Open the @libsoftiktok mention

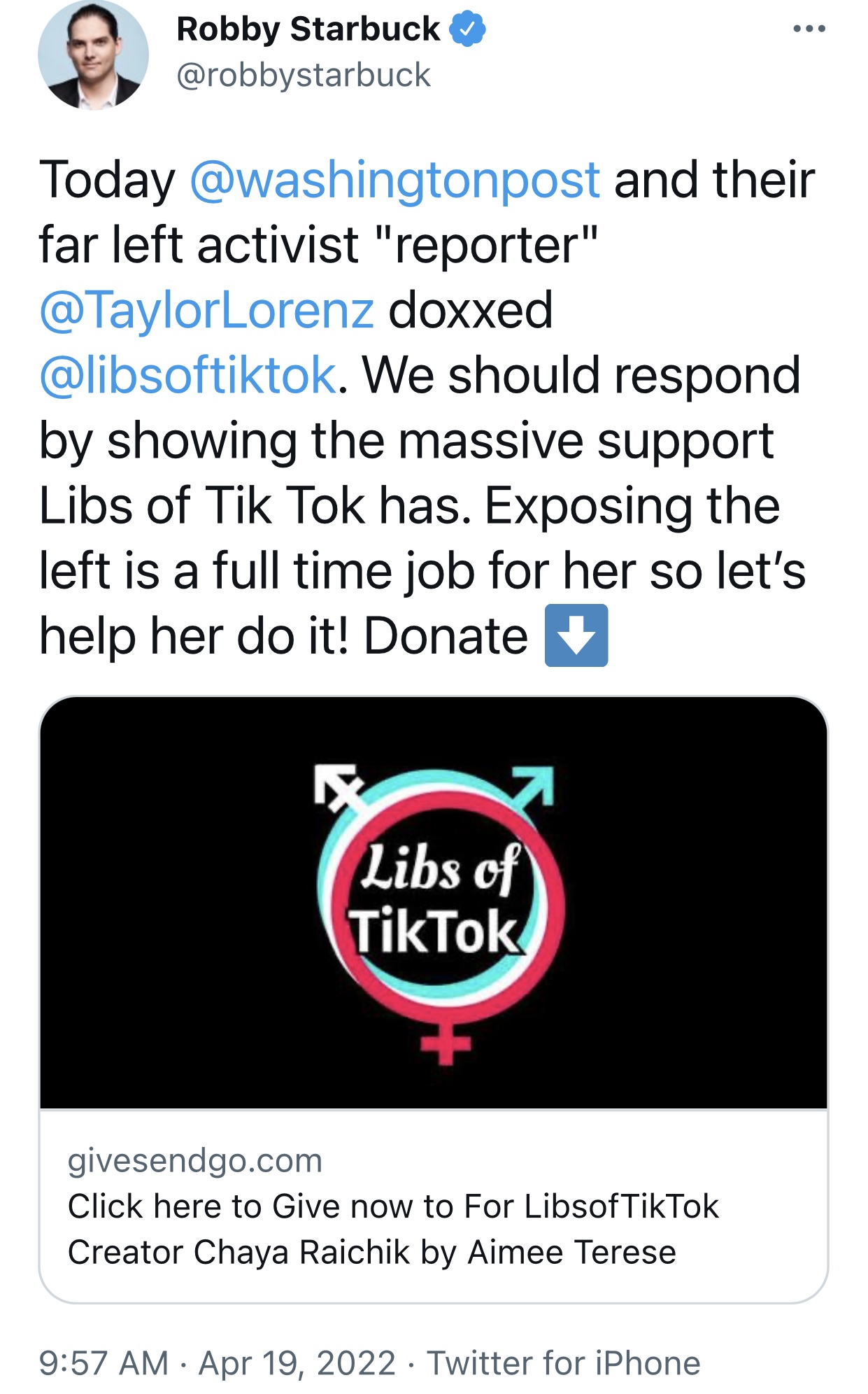pos(188,375)
